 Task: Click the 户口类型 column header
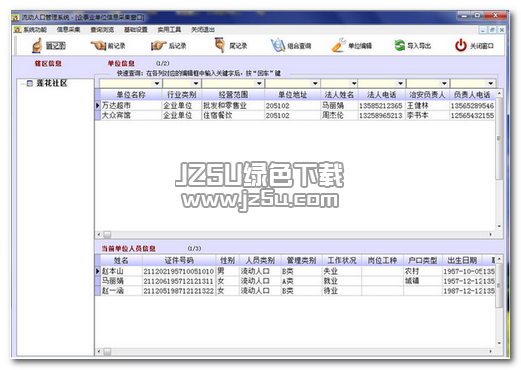click(422, 260)
